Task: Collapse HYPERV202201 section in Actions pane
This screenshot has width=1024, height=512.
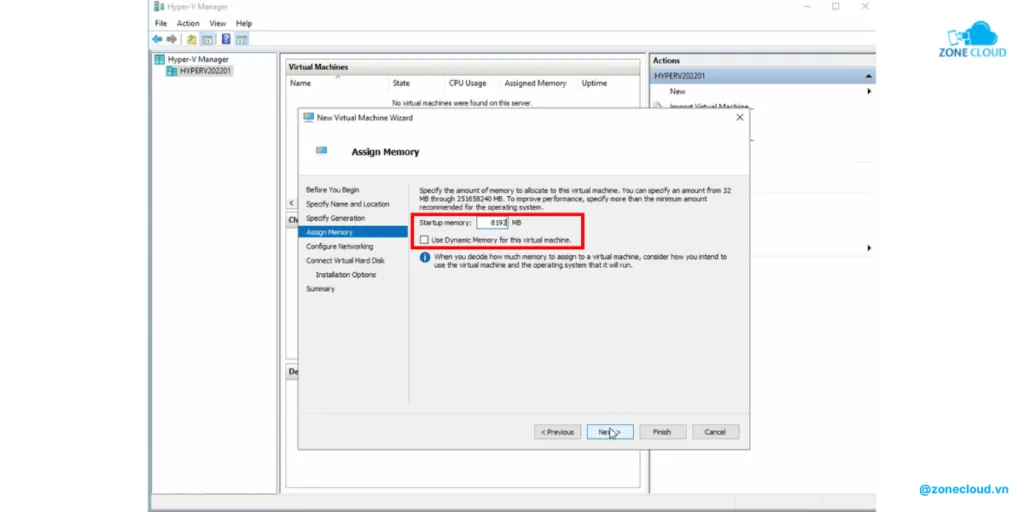Action: click(x=868, y=76)
